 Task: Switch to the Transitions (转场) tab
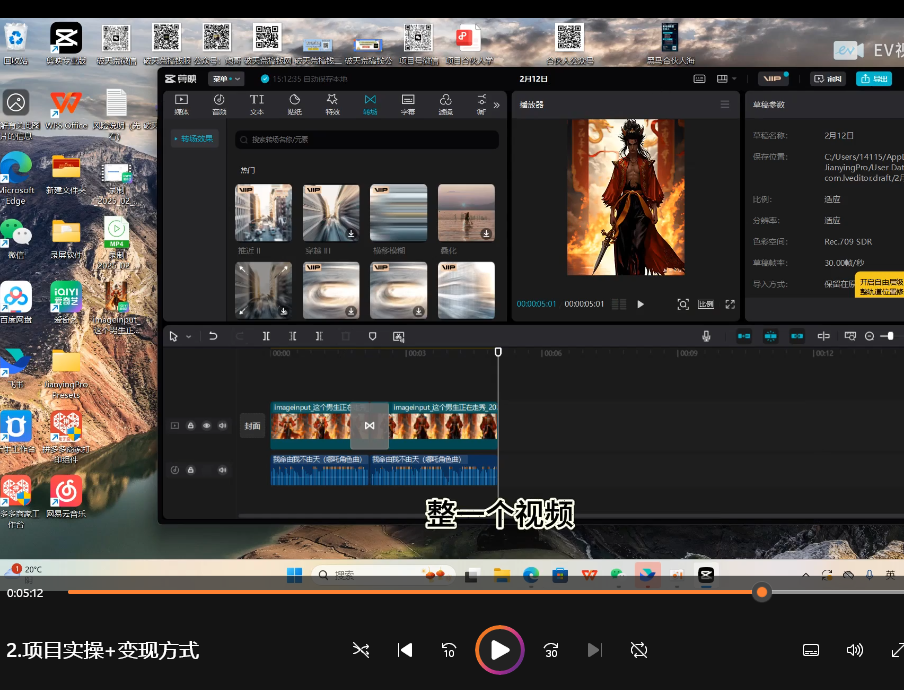(370, 104)
